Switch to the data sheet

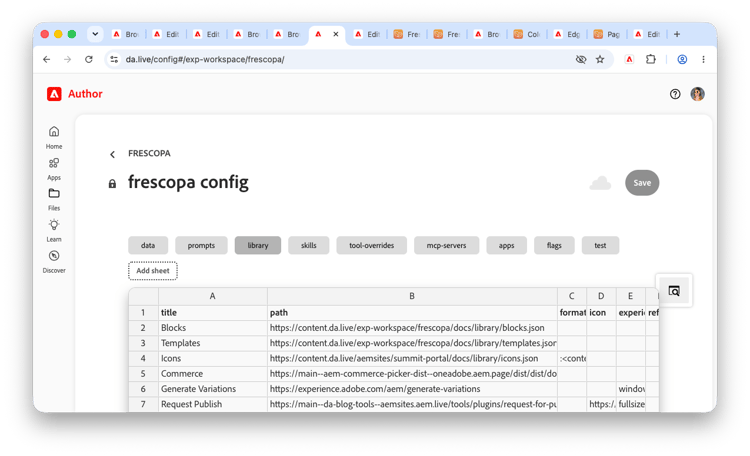click(x=148, y=245)
